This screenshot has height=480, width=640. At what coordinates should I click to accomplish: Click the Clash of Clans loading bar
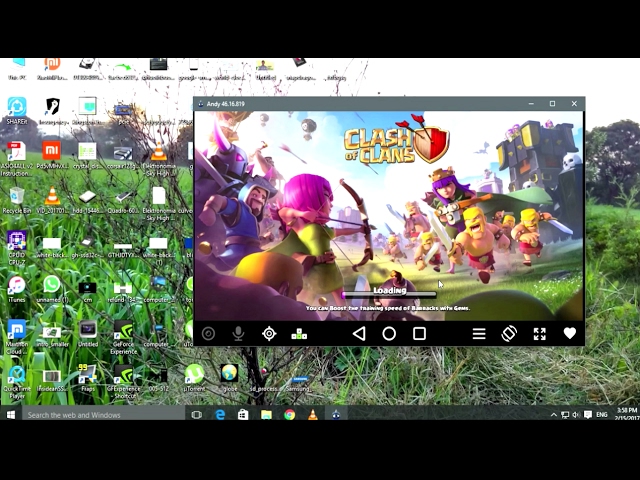click(389, 293)
